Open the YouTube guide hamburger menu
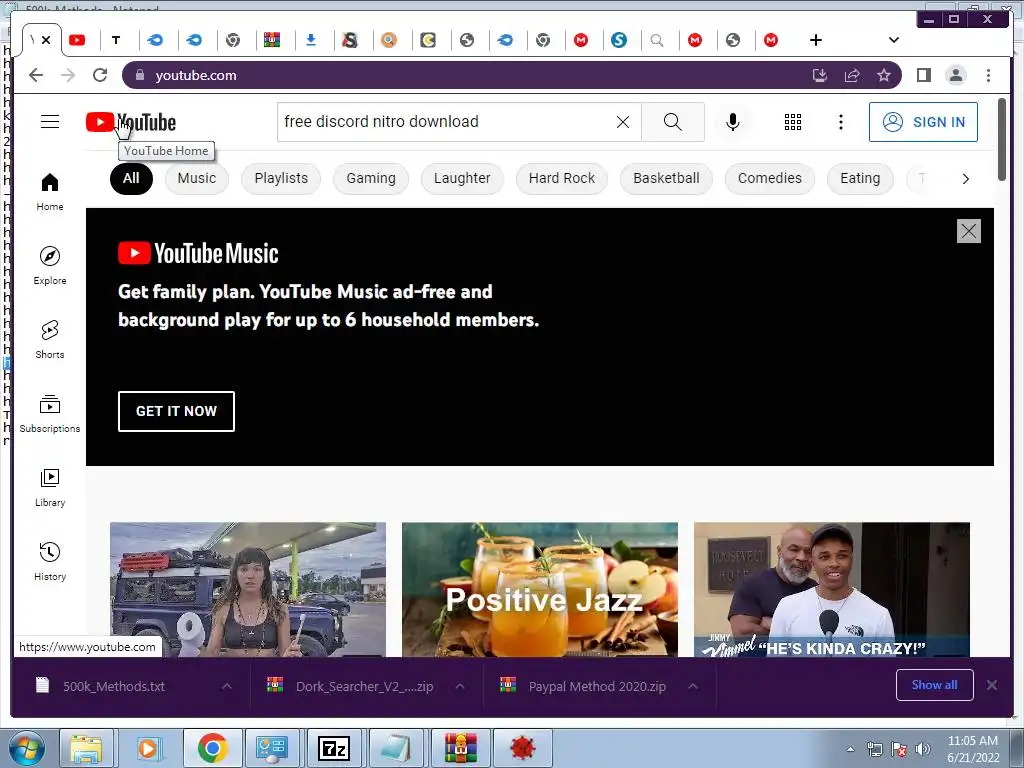 pos(50,121)
